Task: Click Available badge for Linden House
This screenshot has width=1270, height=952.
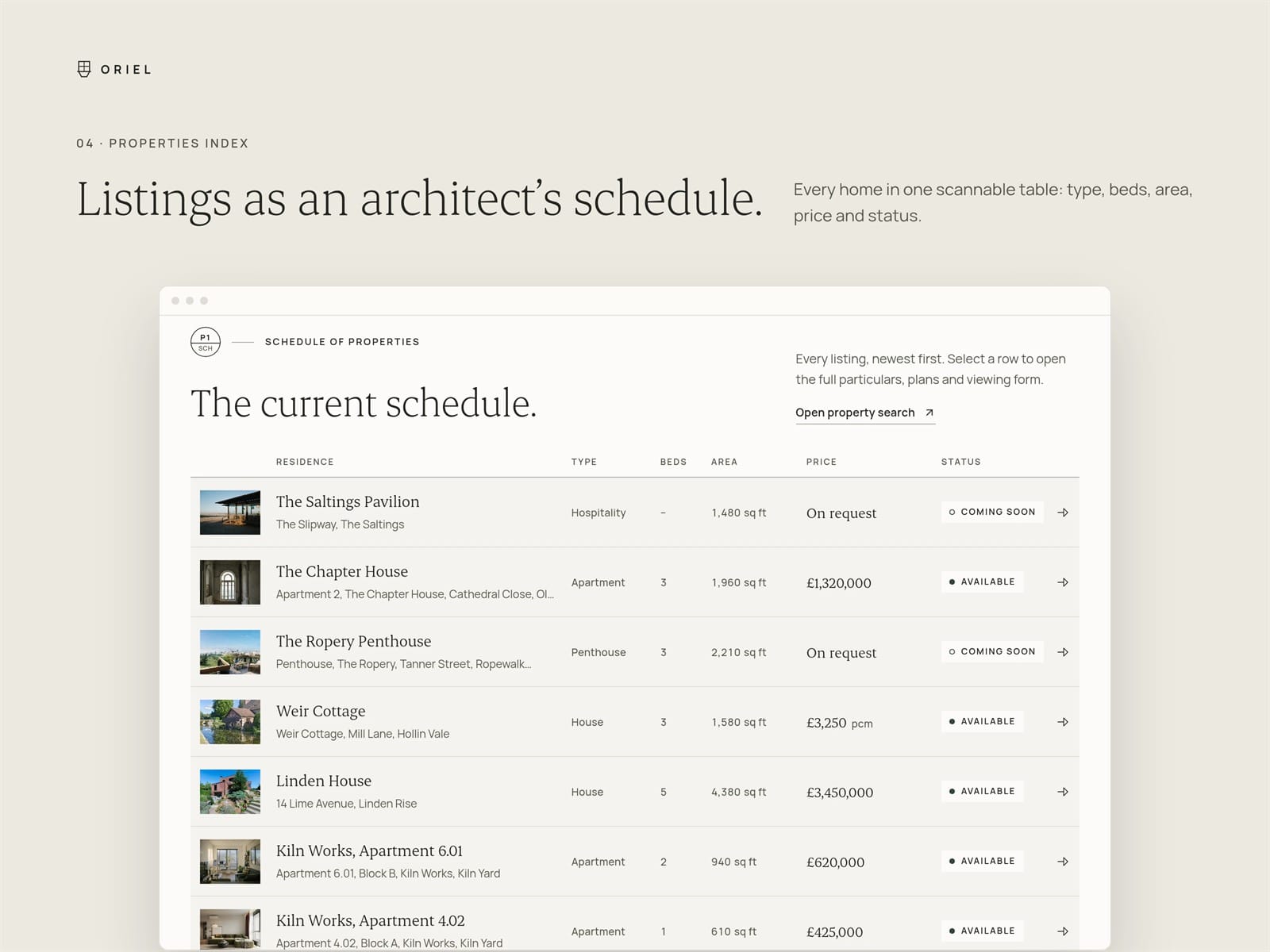Action: click(x=982, y=791)
